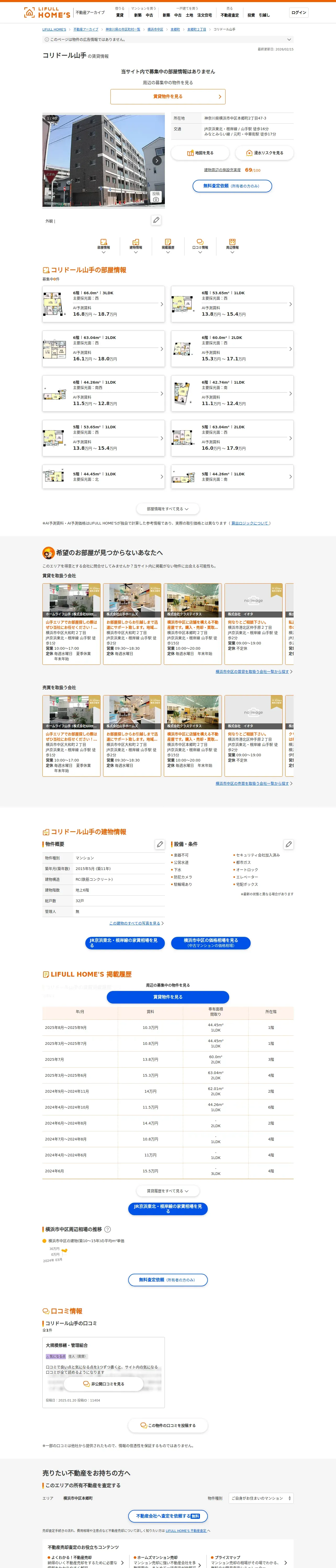This screenshot has height=1568, width=336.
Task: Open 本郷町２丁目 breadcrumb link
Action: pos(196,29)
